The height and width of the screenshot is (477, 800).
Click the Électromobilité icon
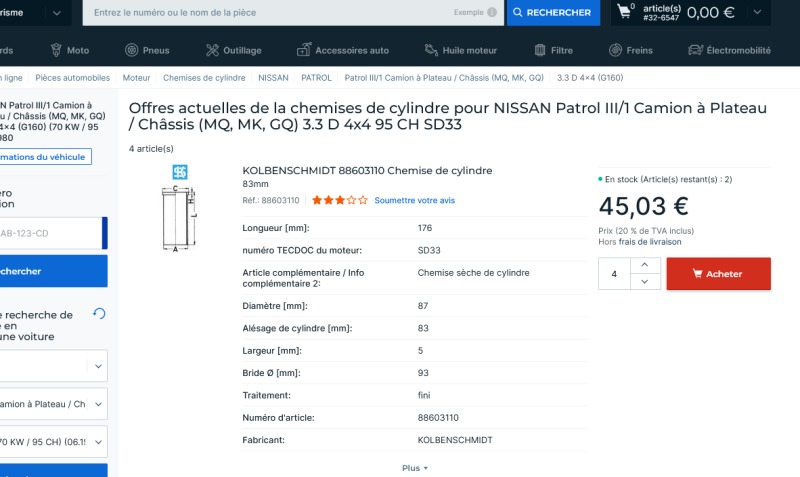(696, 50)
